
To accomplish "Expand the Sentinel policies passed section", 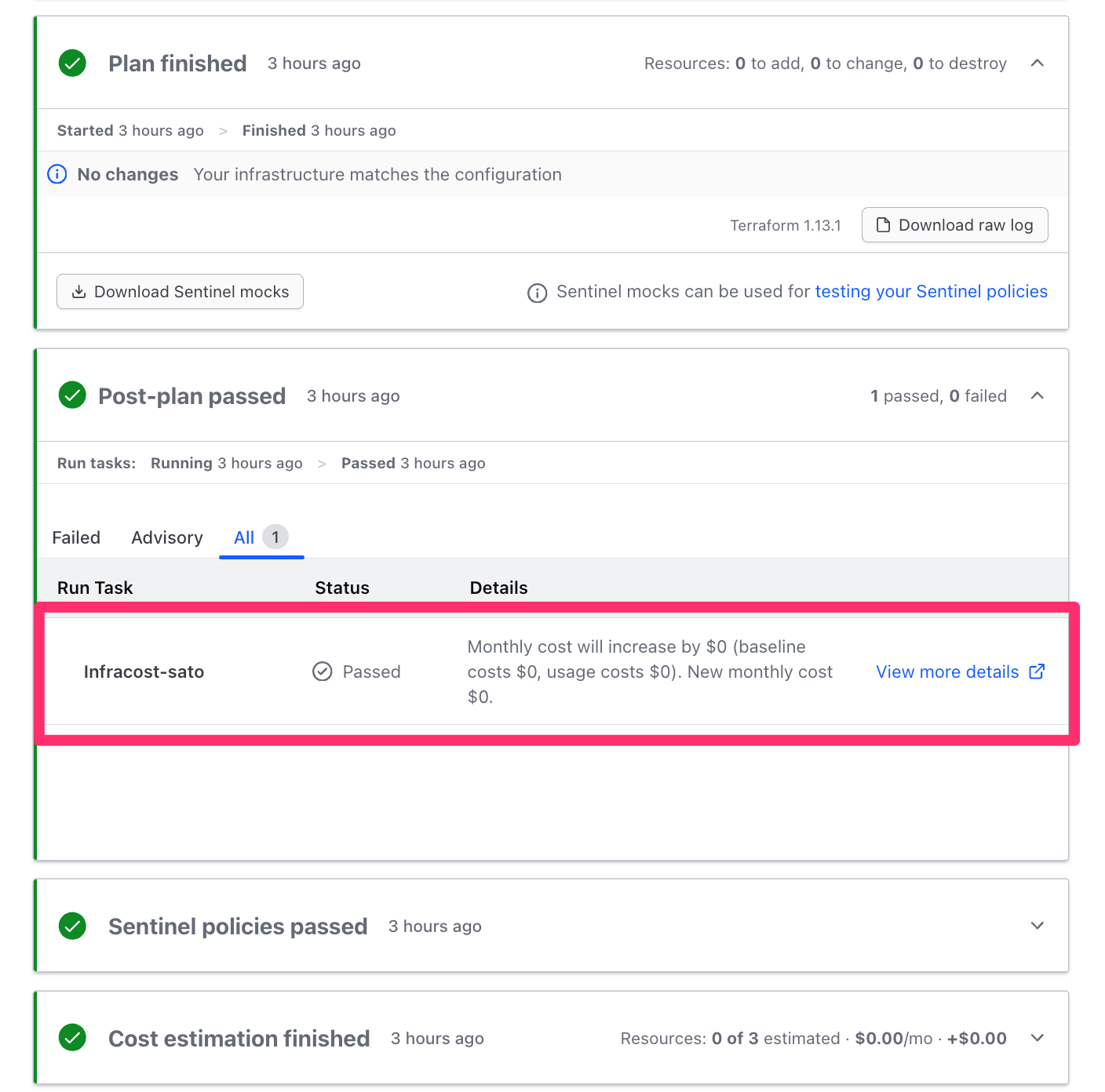I will point(1037,926).
